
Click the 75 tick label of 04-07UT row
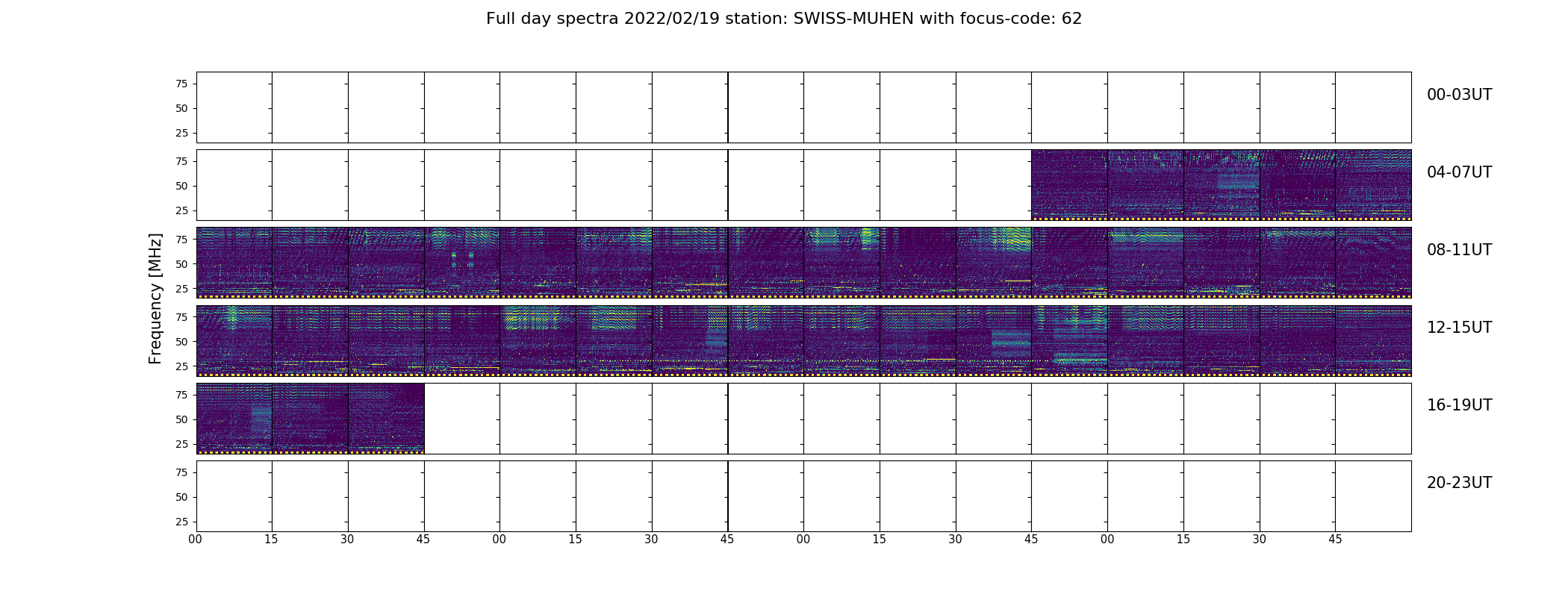(x=181, y=161)
